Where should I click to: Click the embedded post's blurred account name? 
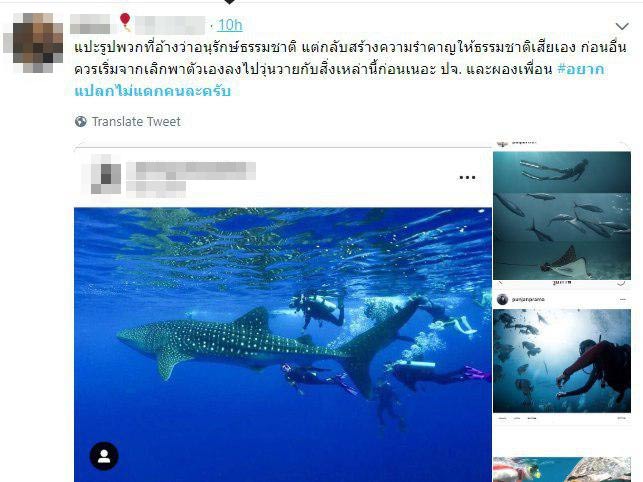click(x=191, y=171)
